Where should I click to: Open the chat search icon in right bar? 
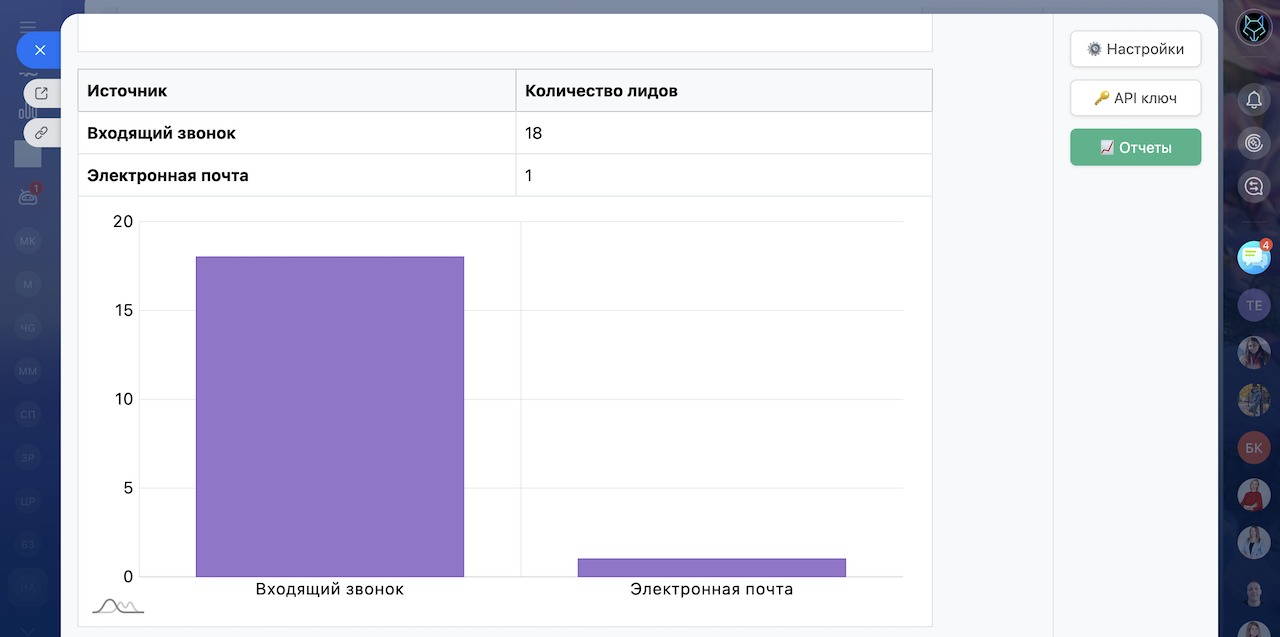pyautogui.click(x=1254, y=185)
